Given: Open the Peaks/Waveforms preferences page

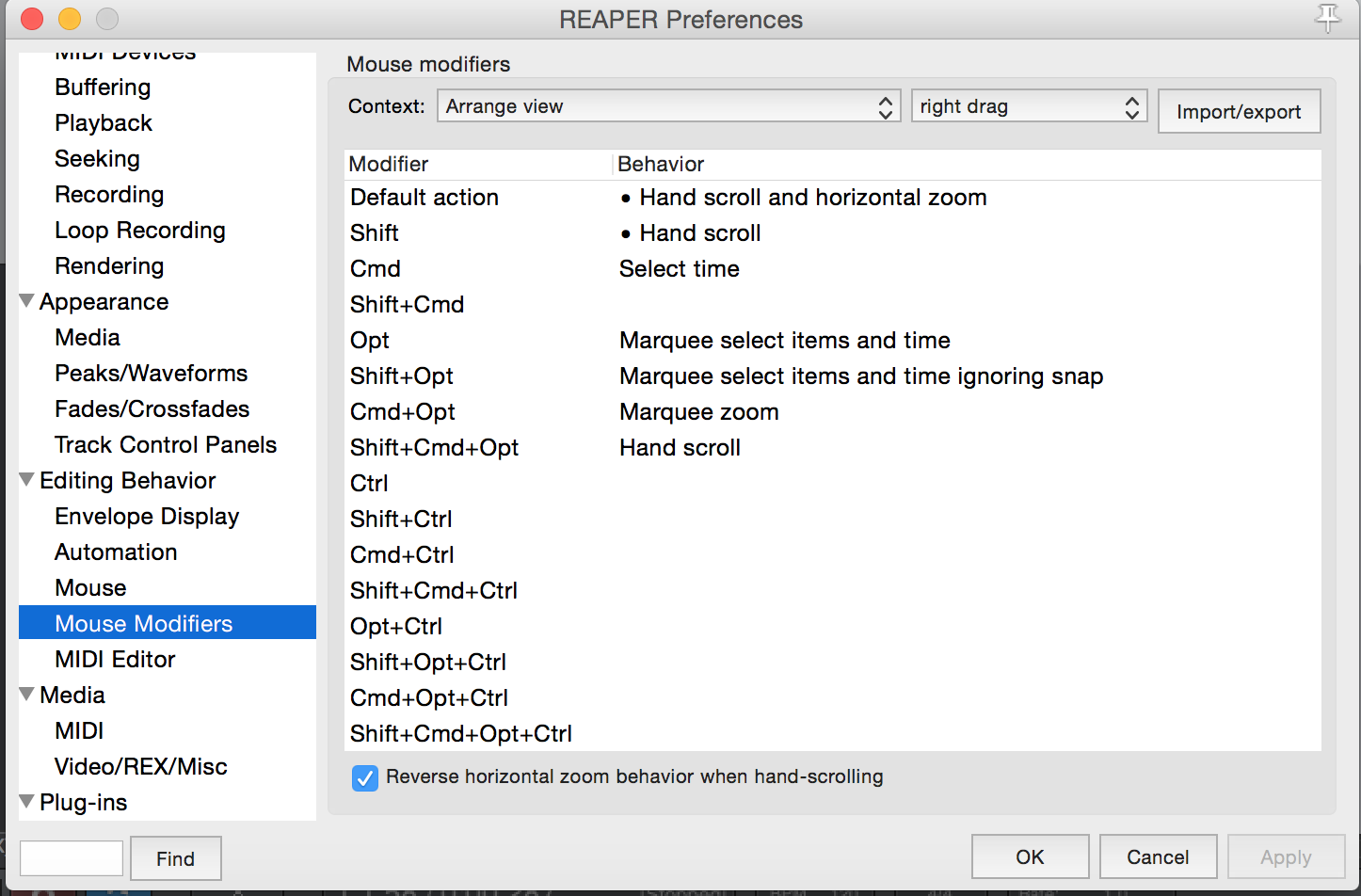Looking at the screenshot, I should coord(151,373).
